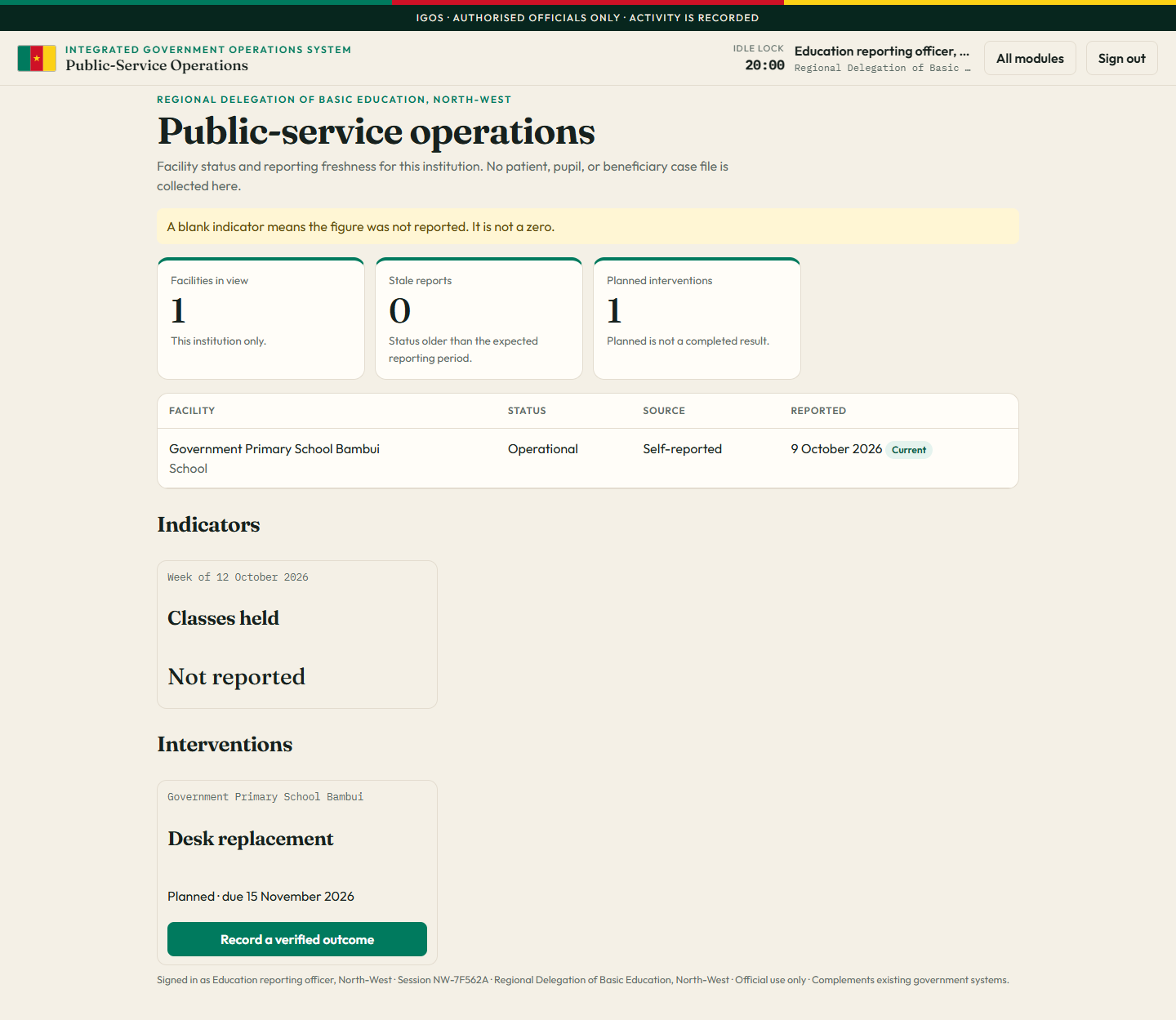Click the Not reported indicator value
This screenshot has height=1020, width=1176.
(x=236, y=677)
